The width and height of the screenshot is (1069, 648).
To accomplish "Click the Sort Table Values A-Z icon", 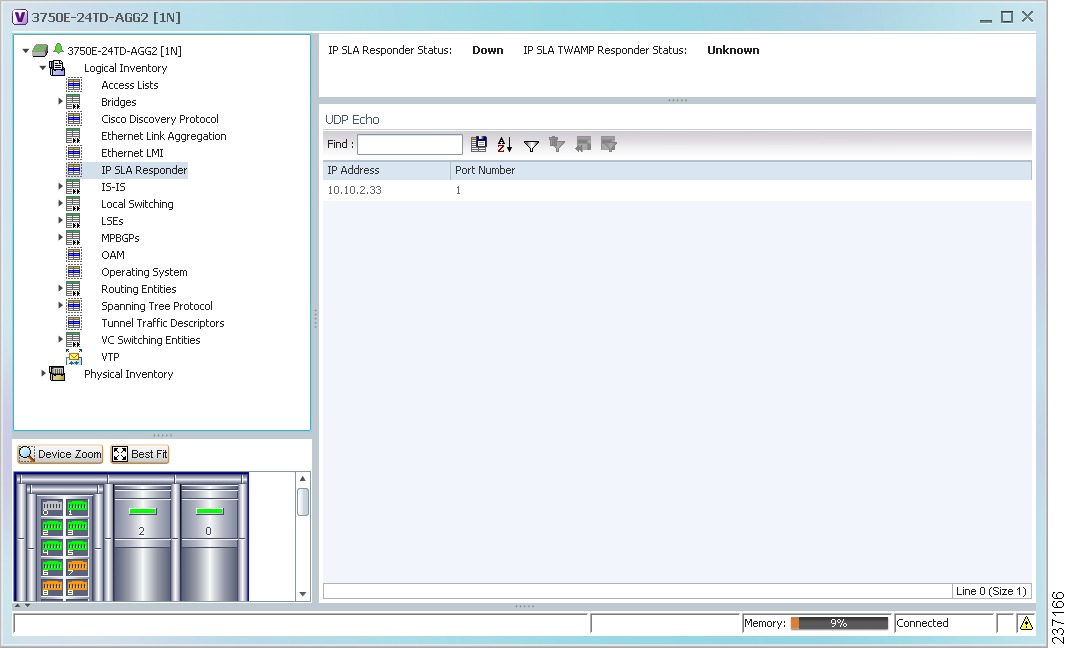I will [x=505, y=144].
